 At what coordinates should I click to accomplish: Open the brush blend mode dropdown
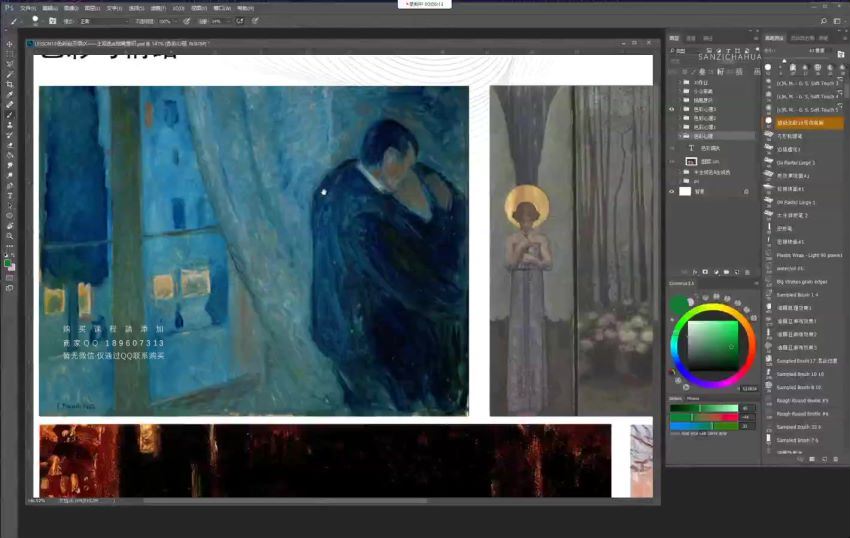(104, 21)
